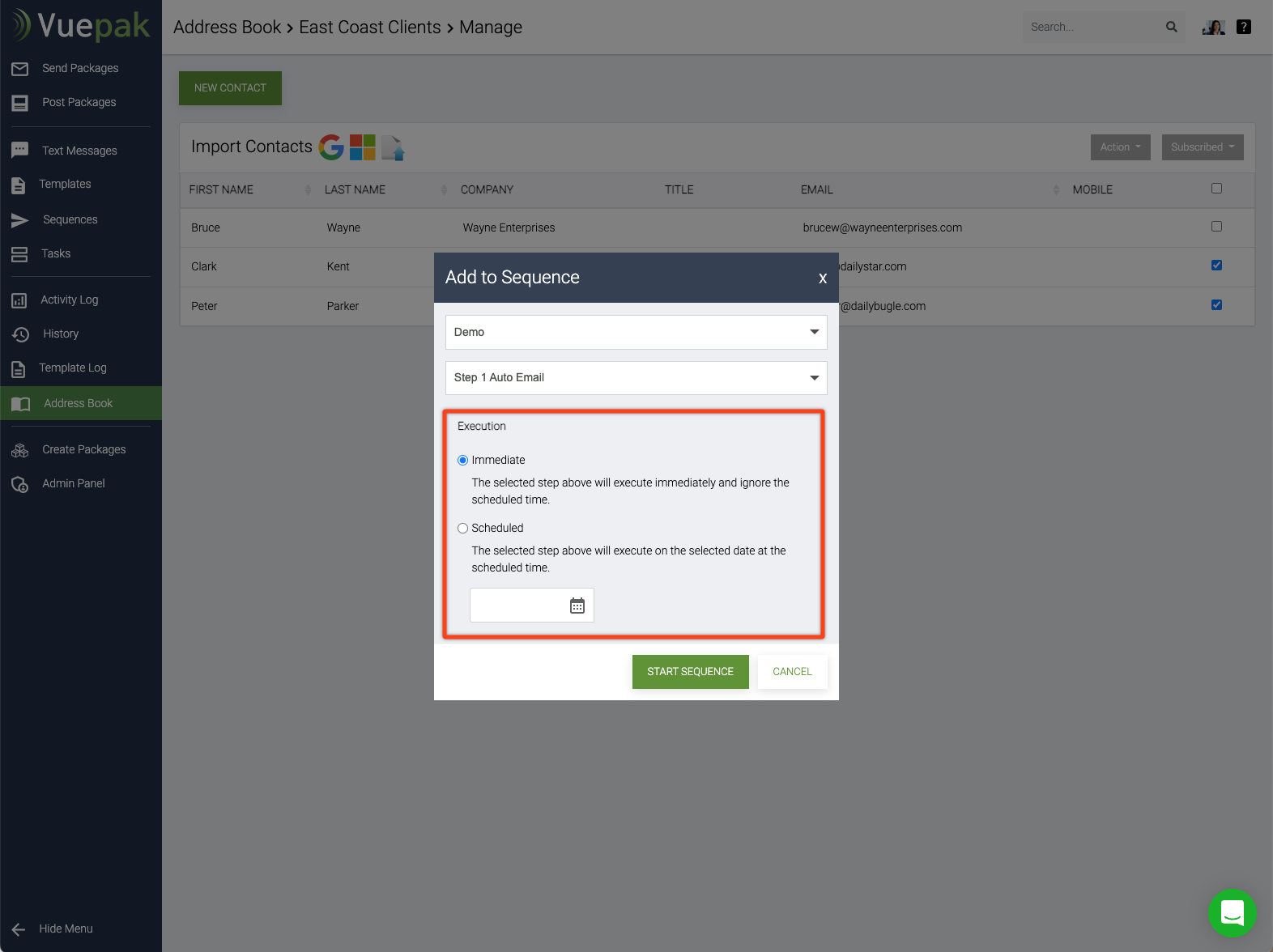
Task: Uncheck the Peter Parker row checkbox
Action: (x=1216, y=305)
